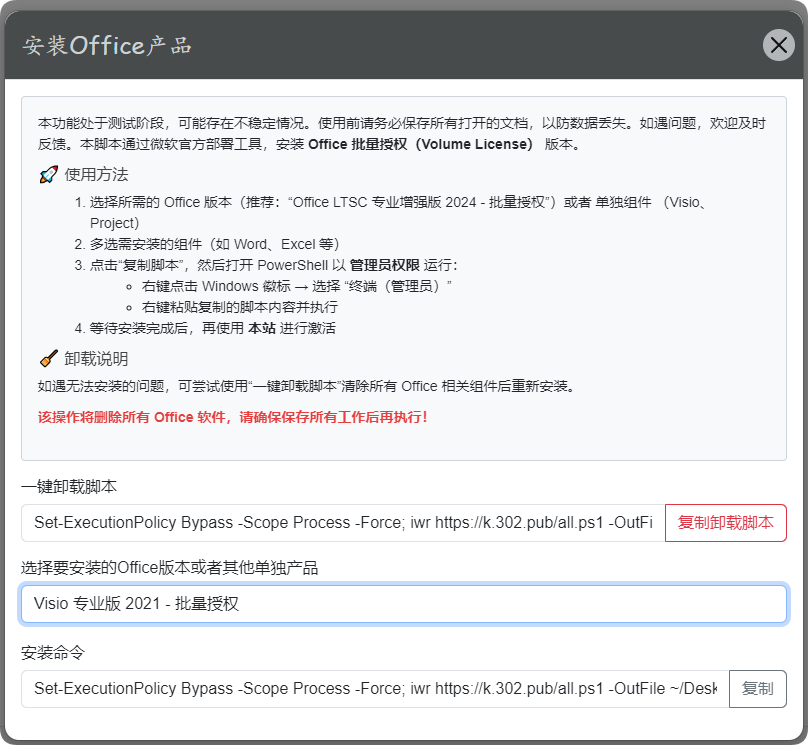Click the label 选择要安装的Office版本或者其他单独产品
808x745 pixels.
(170, 568)
